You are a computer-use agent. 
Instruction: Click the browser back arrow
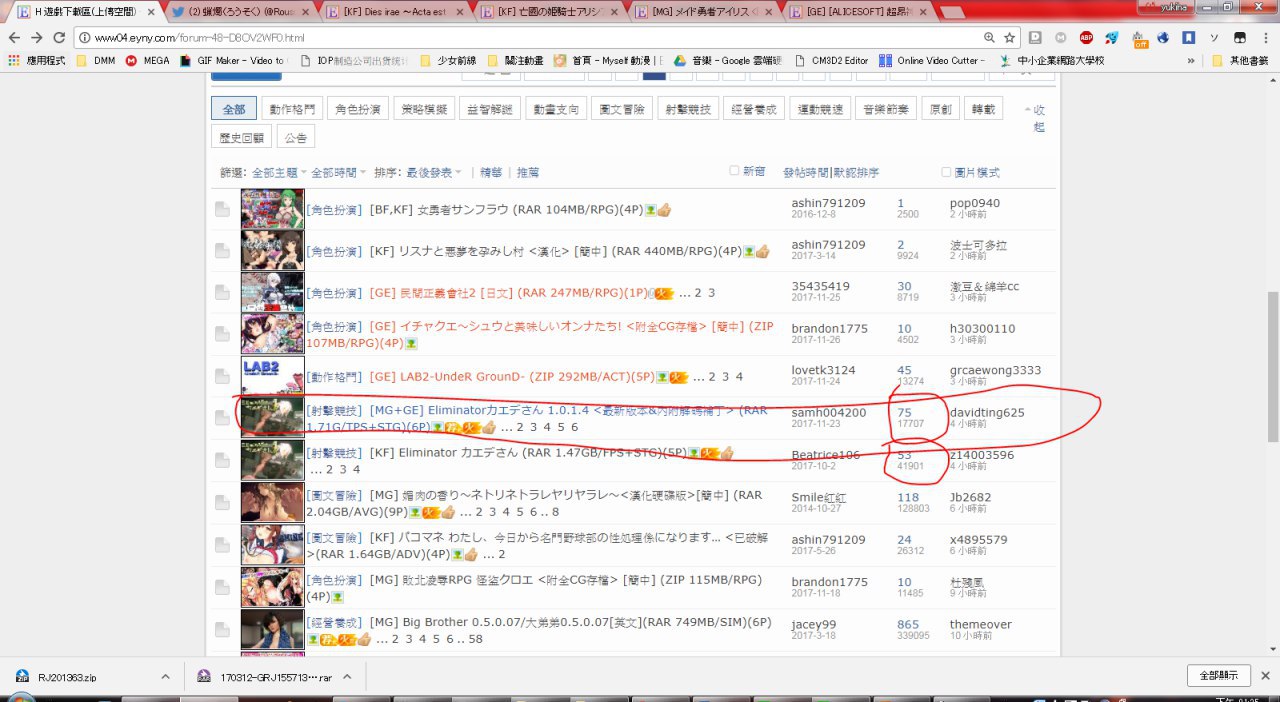14,37
